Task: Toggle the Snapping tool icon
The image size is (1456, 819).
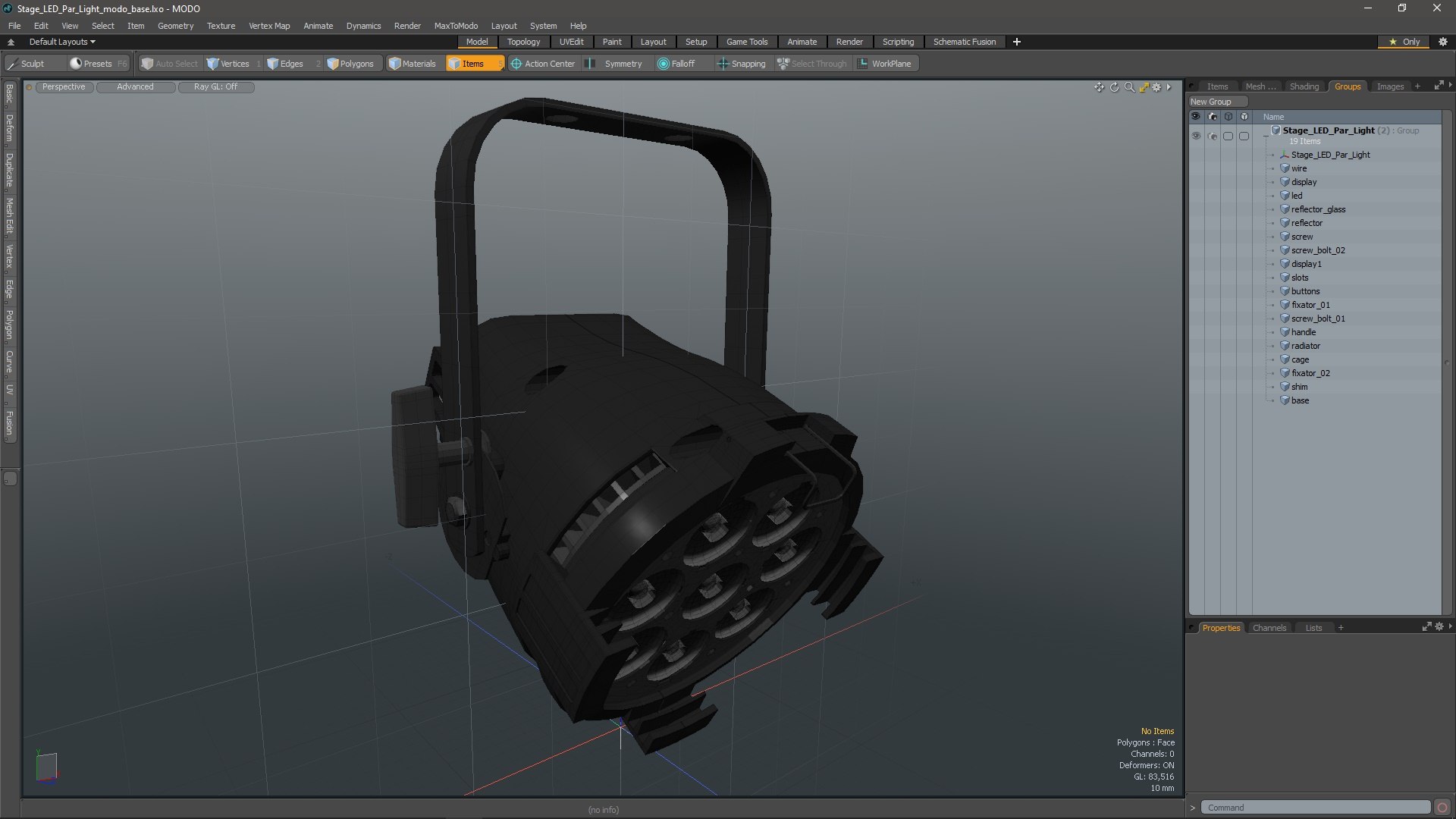Action: click(x=723, y=64)
